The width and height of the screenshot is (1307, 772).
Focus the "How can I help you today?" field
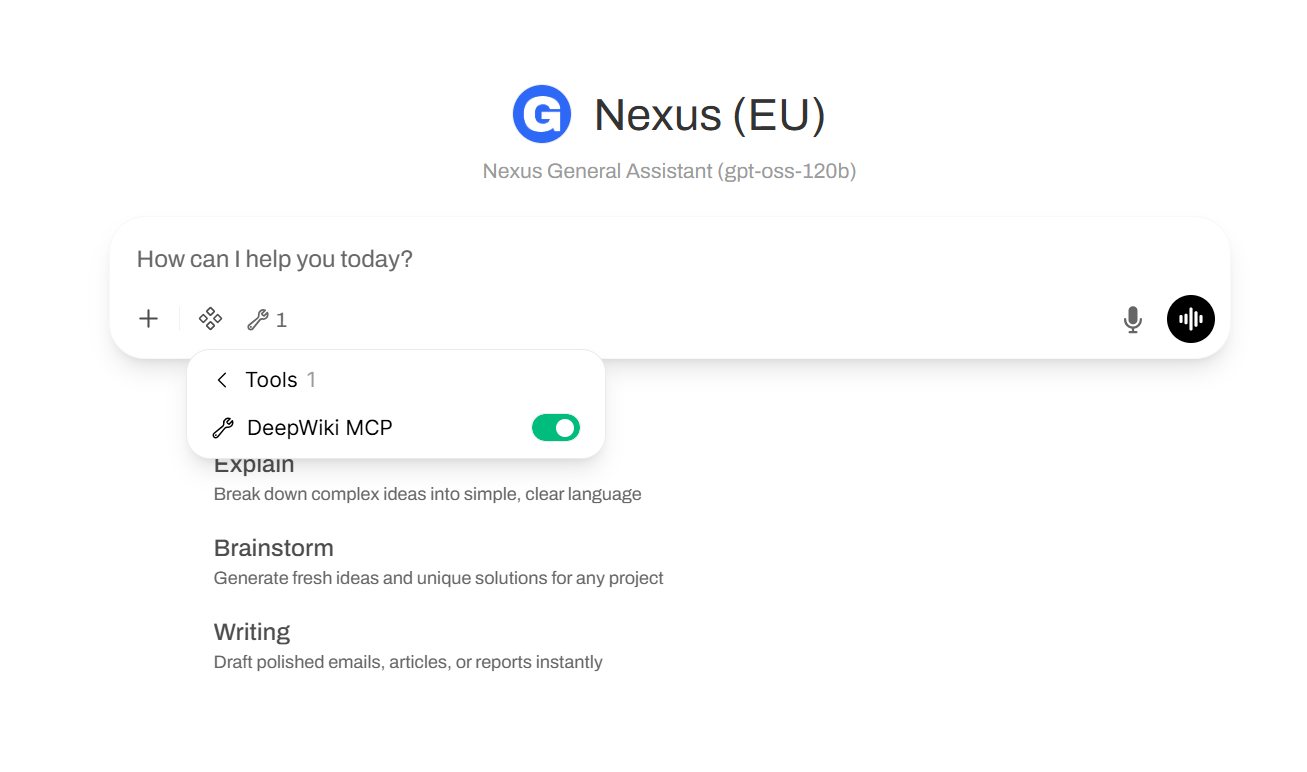670,259
